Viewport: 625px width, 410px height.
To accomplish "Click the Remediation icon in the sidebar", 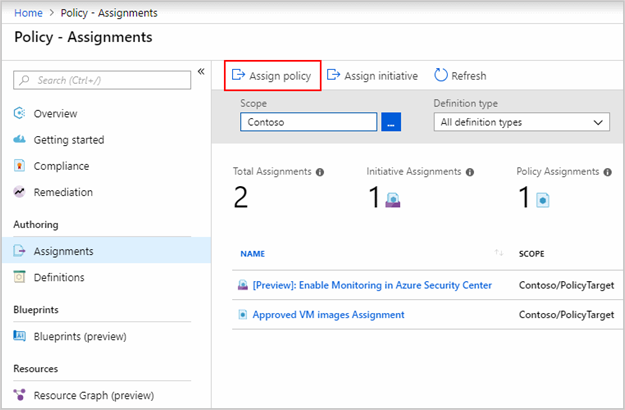I will (x=20, y=192).
